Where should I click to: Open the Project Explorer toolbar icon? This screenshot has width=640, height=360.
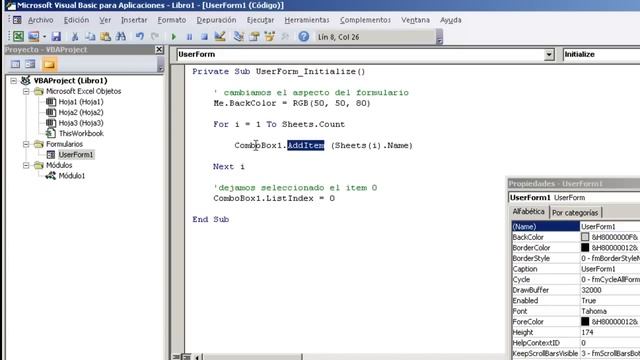(239, 36)
